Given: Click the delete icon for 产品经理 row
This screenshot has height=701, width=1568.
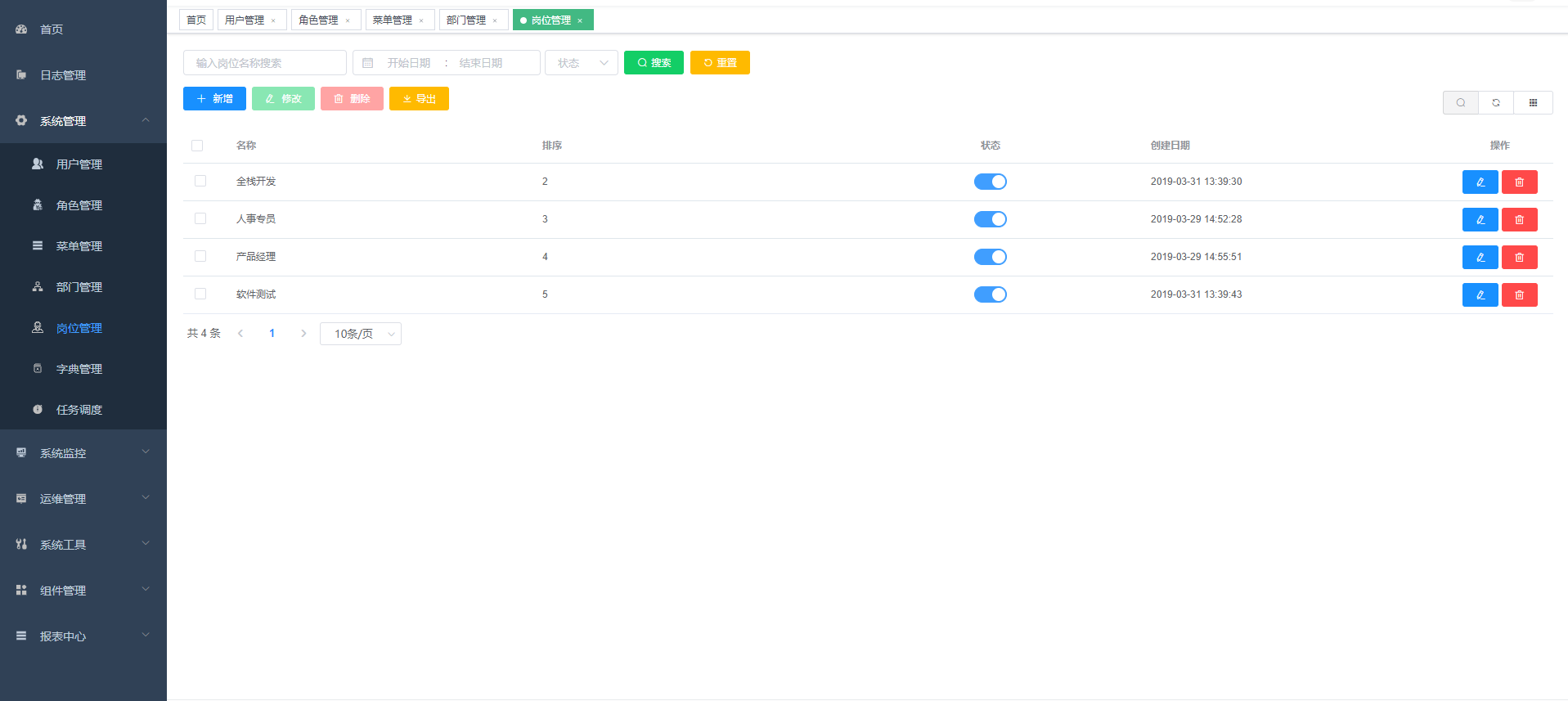Looking at the screenshot, I should pos(1519,257).
